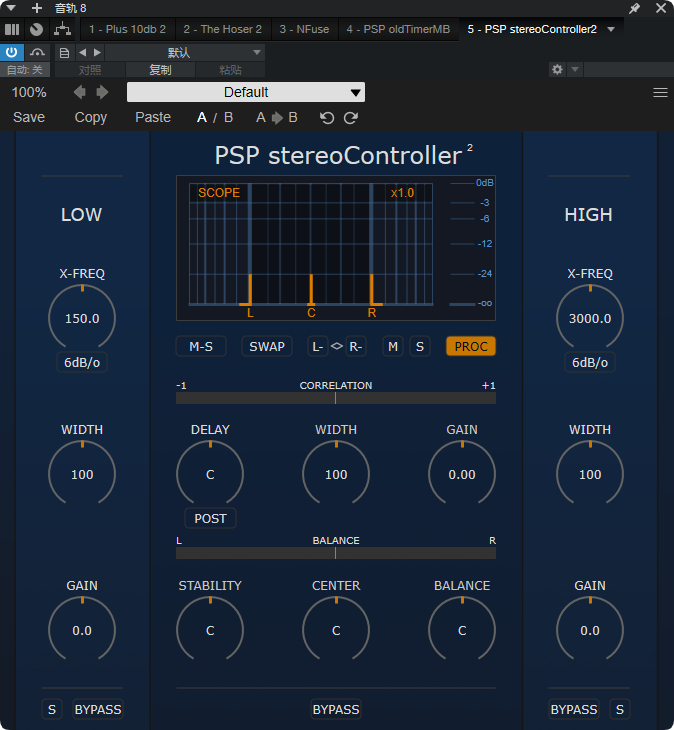The width and height of the screenshot is (674, 730).
Task: Click the add plus icon at top
Action: [37, 8]
